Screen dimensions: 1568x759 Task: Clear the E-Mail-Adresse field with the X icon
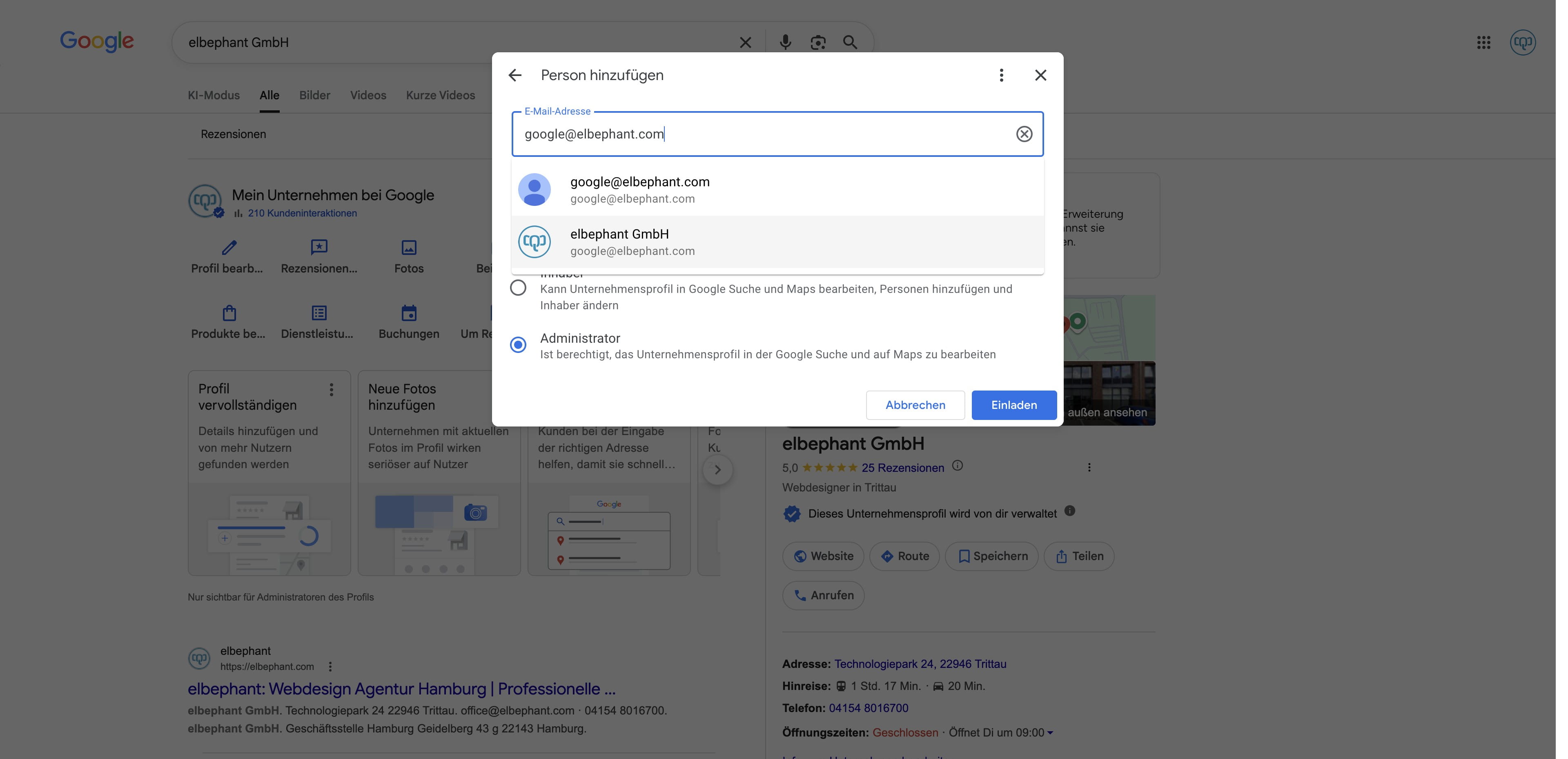[1024, 134]
